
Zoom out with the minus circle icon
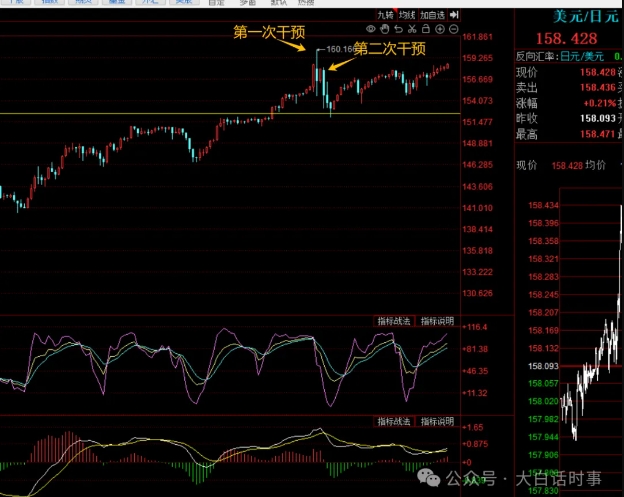tap(454, 29)
